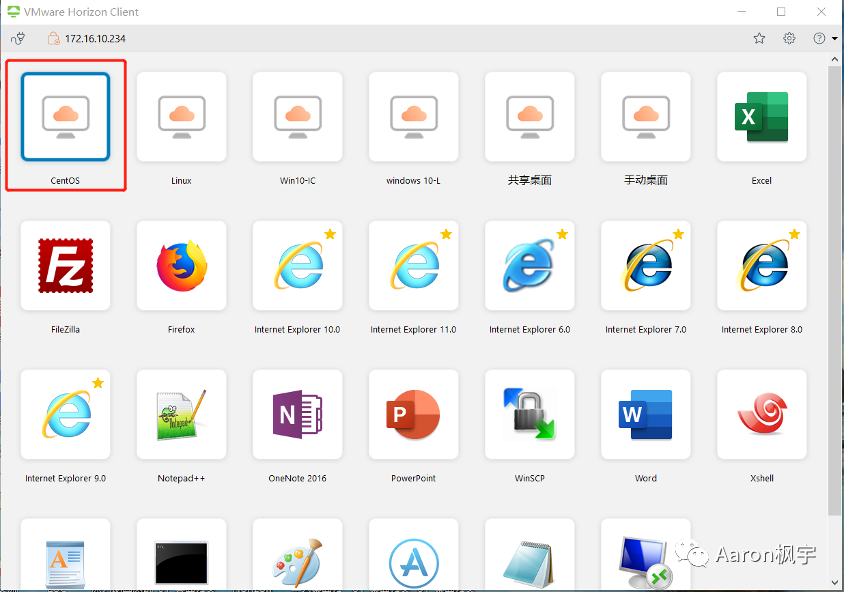This screenshot has width=844, height=592.
Task: Close the VMware Horizon Client window
Action: (821, 12)
